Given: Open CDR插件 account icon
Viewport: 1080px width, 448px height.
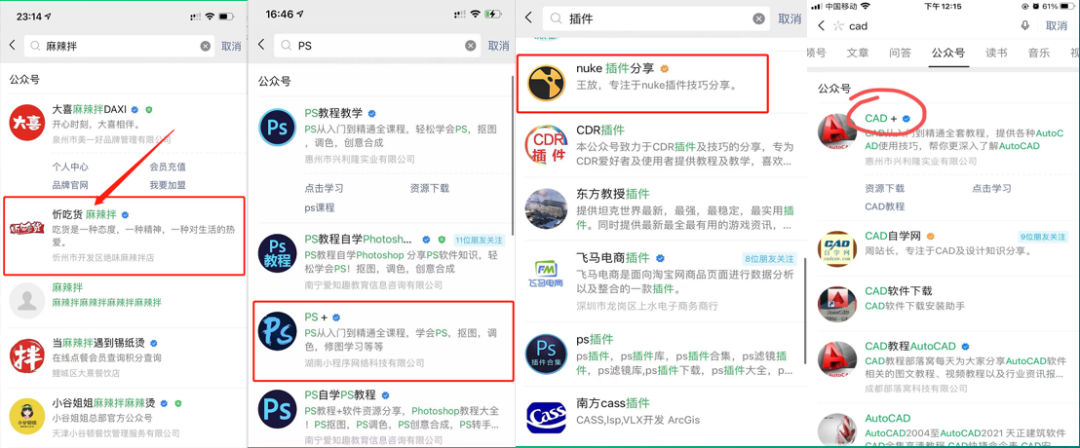Looking at the screenshot, I should 546,145.
